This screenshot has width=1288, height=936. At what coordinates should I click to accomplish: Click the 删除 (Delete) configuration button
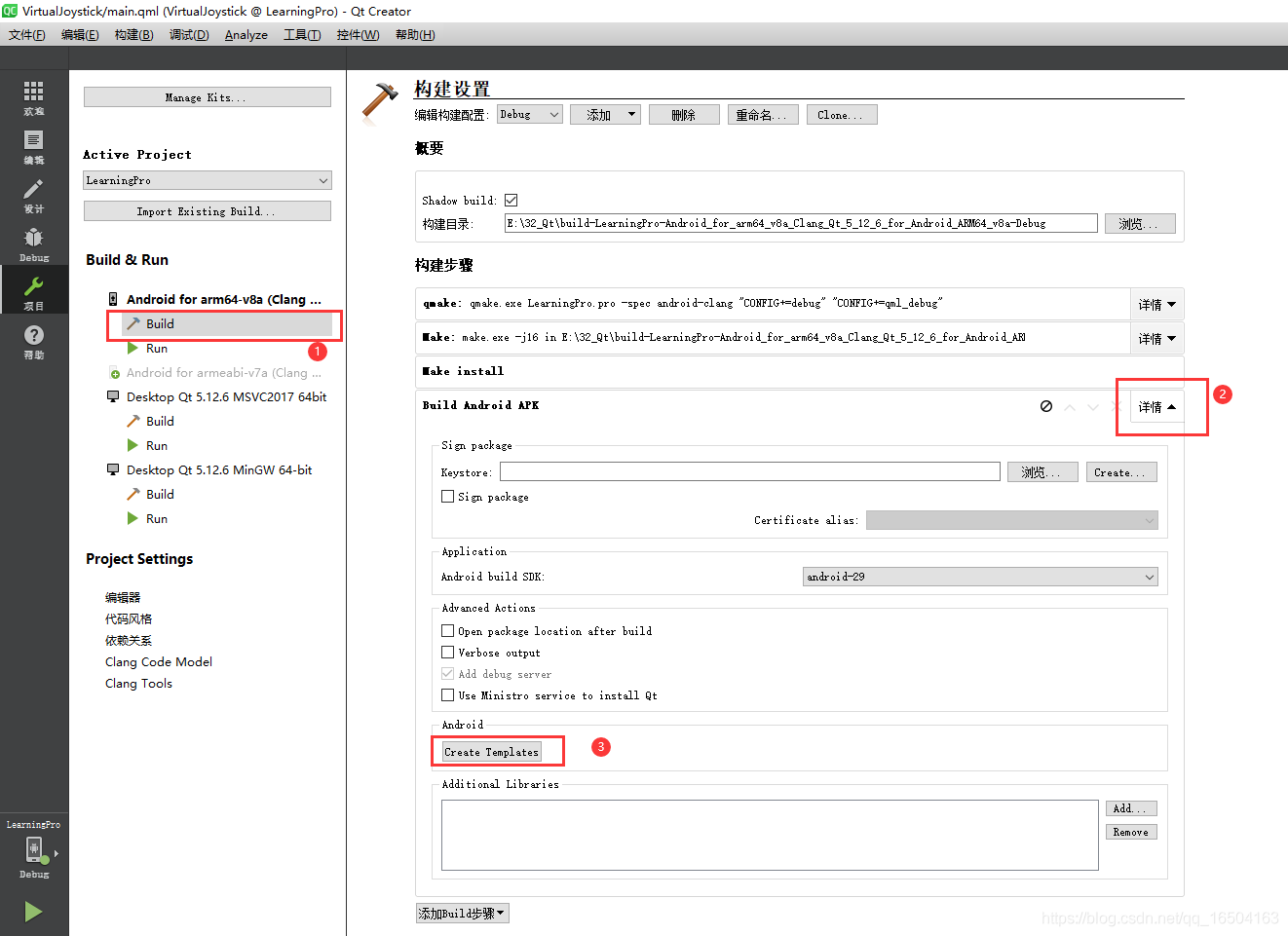coord(684,114)
